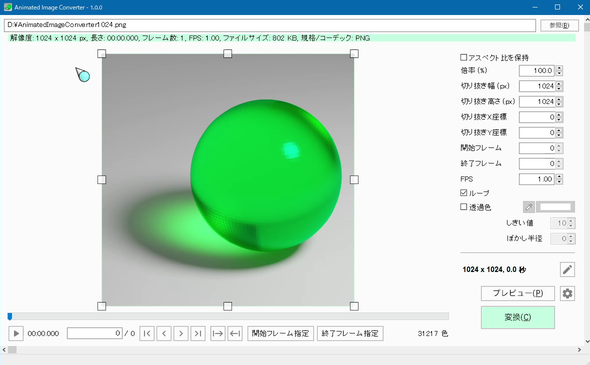The image size is (590, 365).
Task: Click the play button in playback bar
Action: click(x=16, y=333)
